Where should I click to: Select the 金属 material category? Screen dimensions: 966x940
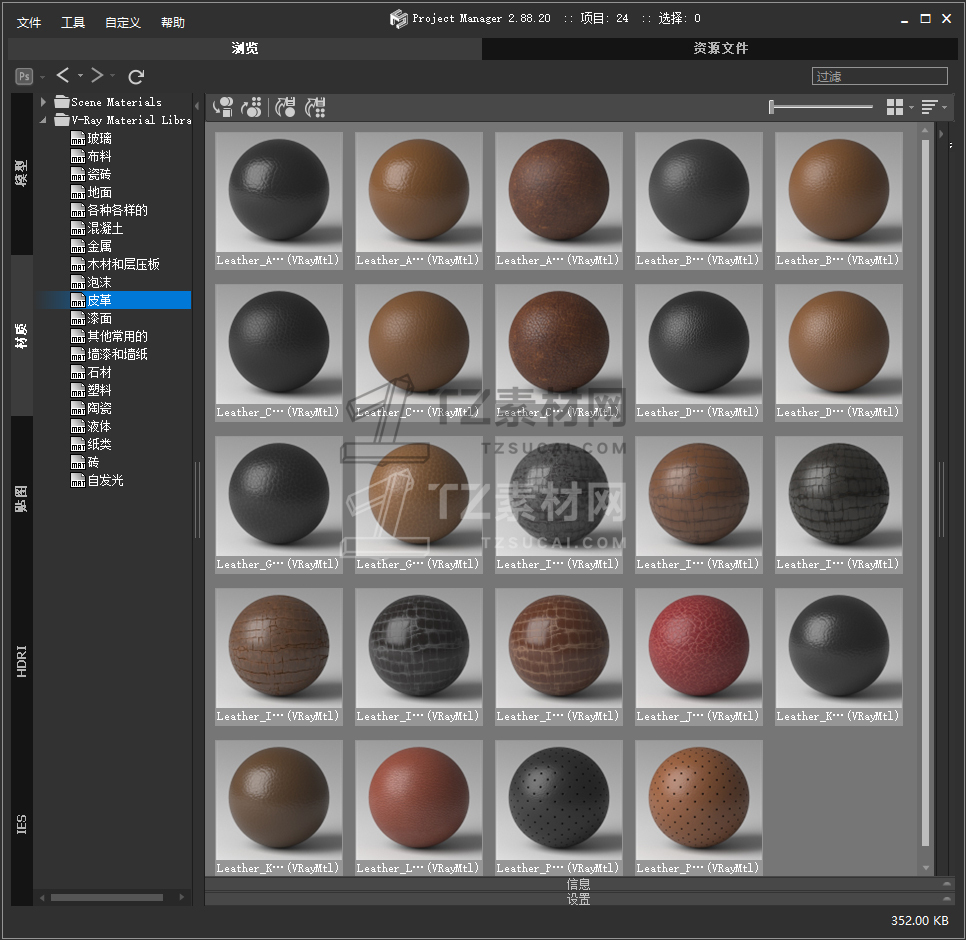coord(99,246)
